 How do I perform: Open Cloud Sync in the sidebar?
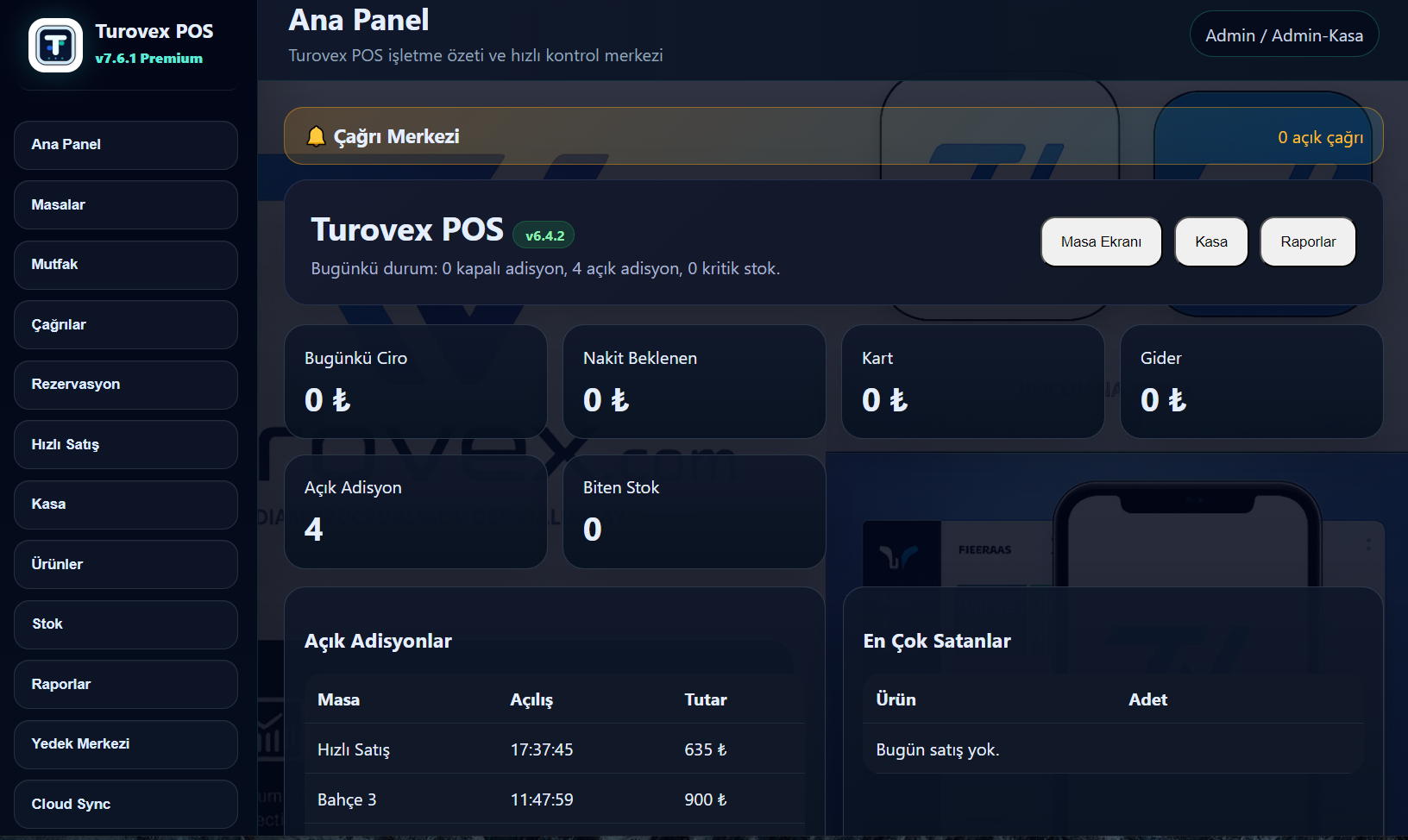click(x=126, y=804)
